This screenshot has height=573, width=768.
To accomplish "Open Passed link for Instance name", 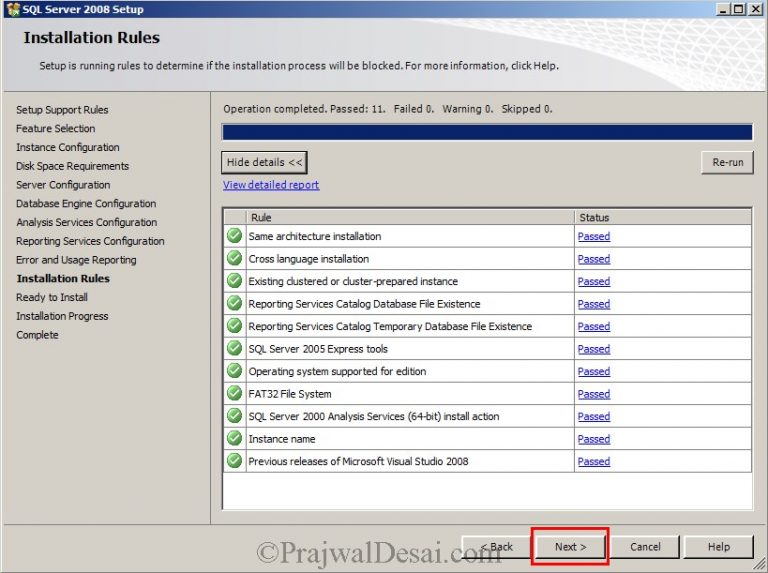I will click(594, 439).
